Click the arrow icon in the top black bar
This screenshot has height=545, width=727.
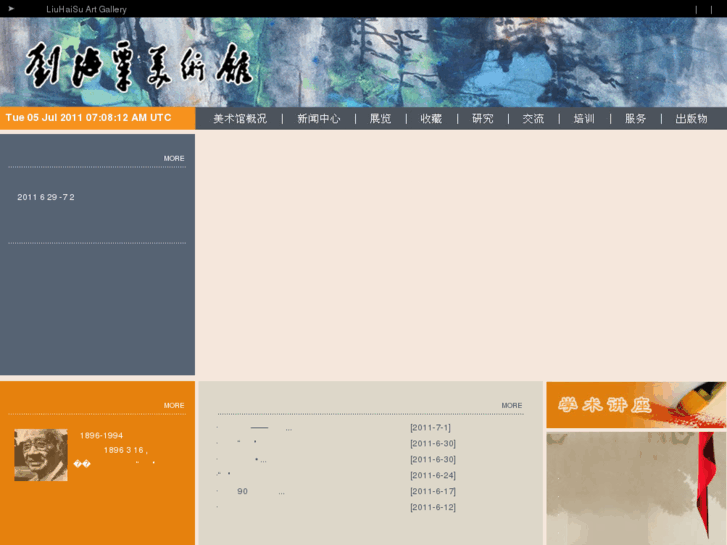pyautogui.click(x=11, y=8)
